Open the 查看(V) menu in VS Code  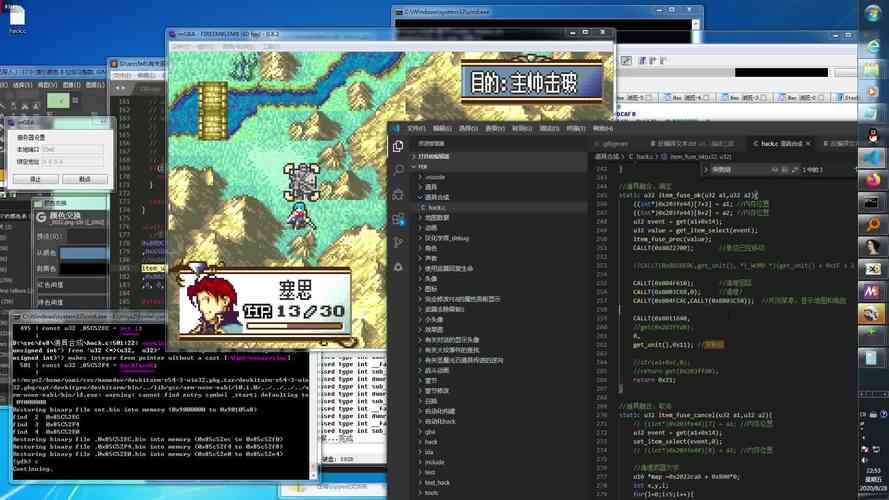(494, 129)
